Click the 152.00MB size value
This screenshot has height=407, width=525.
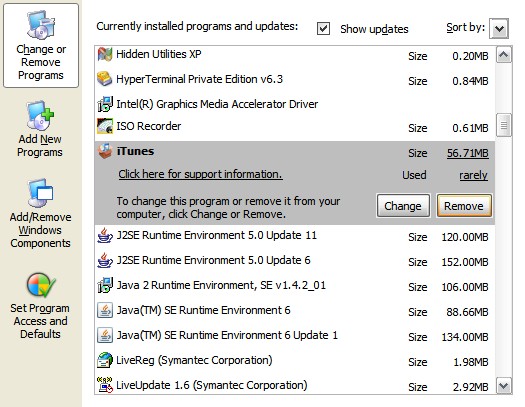click(x=465, y=262)
